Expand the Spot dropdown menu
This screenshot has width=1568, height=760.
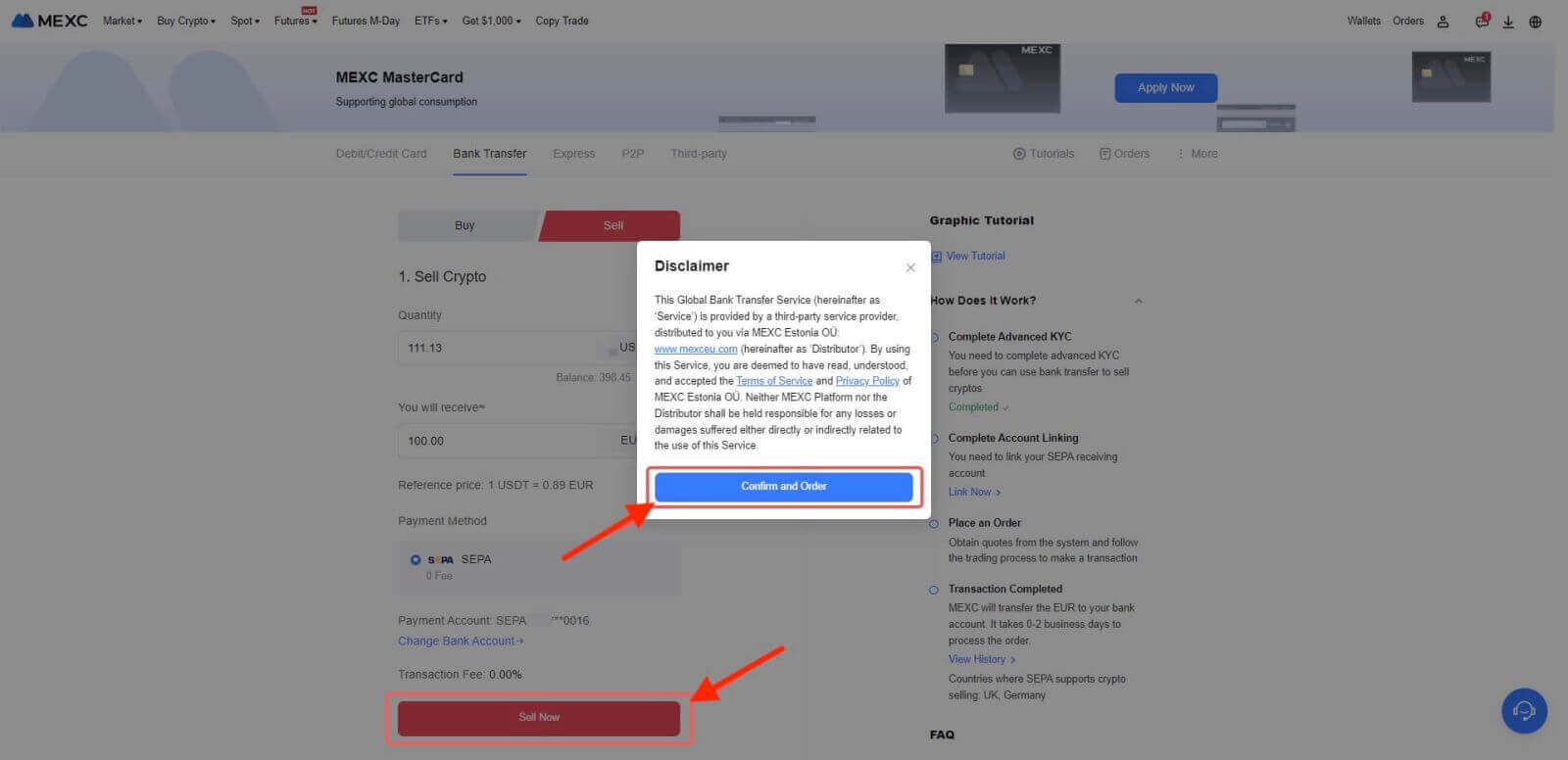pyautogui.click(x=245, y=21)
